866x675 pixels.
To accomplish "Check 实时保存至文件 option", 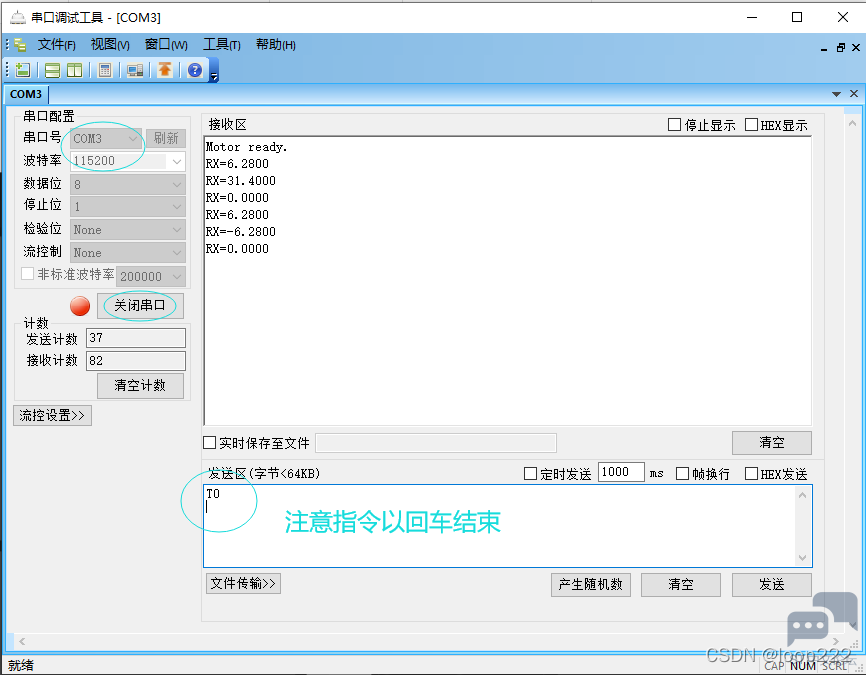I will [x=209, y=443].
